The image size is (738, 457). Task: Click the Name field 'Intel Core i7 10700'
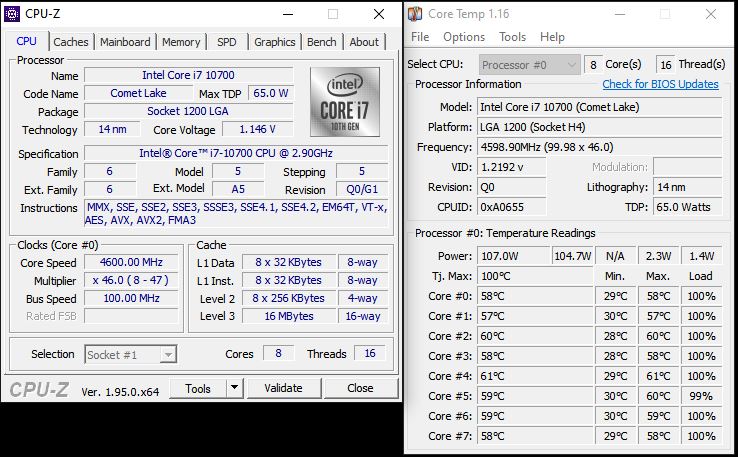[x=188, y=75]
